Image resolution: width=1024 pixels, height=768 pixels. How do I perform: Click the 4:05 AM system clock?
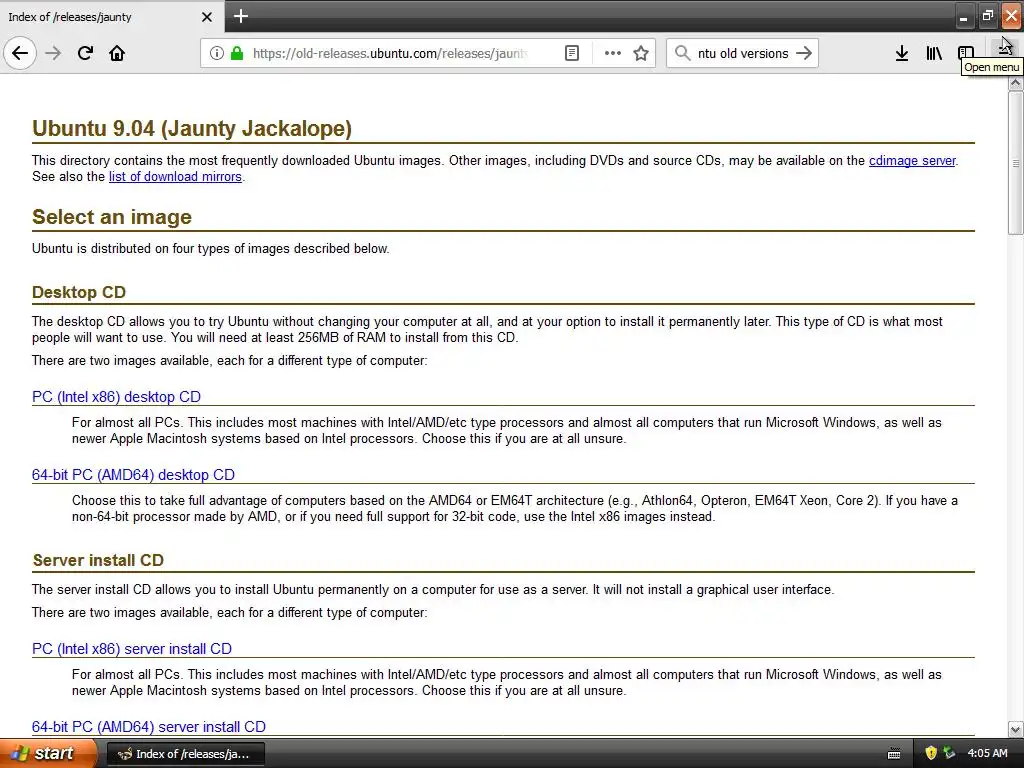click(x=987, y=753)
